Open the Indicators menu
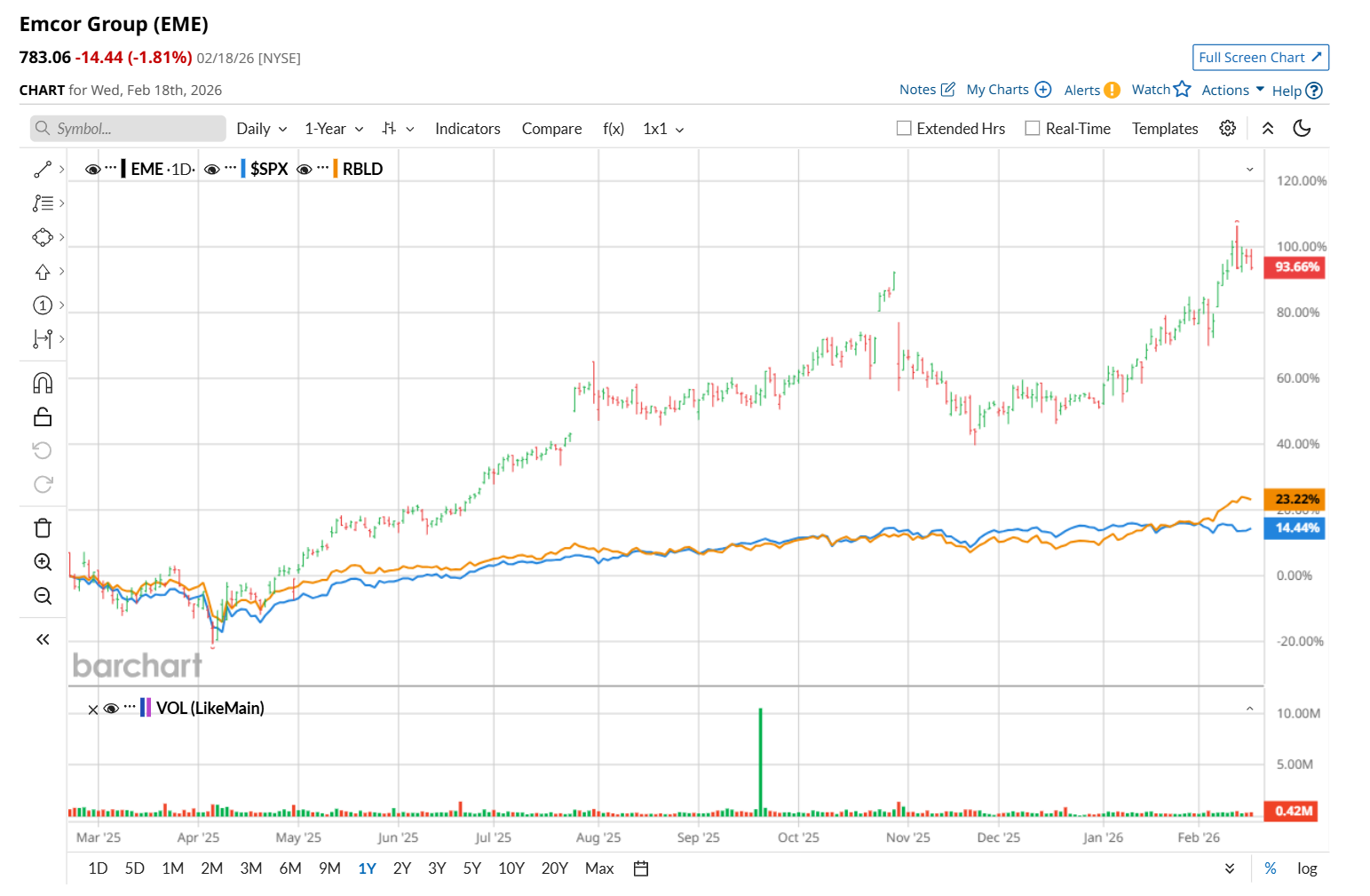 pyautogui.click(x=467, y=129)
